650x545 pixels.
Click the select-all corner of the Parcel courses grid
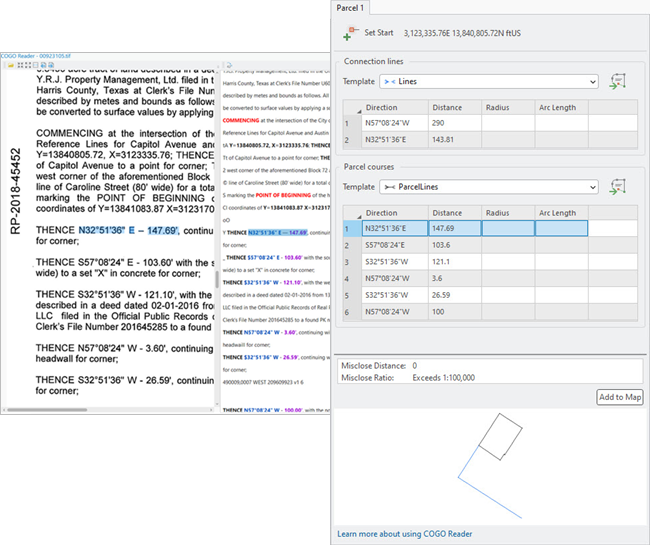coord(352,213)
